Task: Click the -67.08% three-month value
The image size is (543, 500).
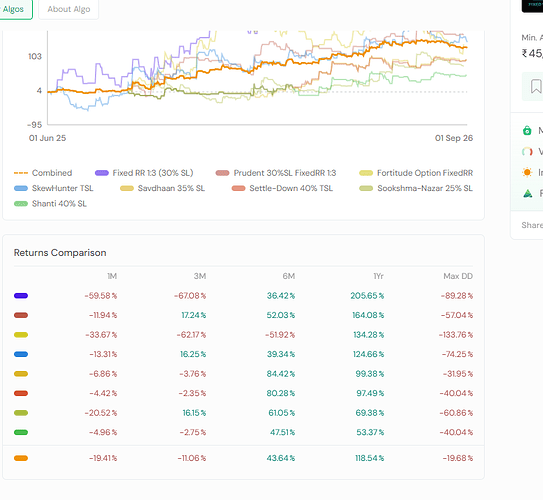Action: [x=190, y=296]
